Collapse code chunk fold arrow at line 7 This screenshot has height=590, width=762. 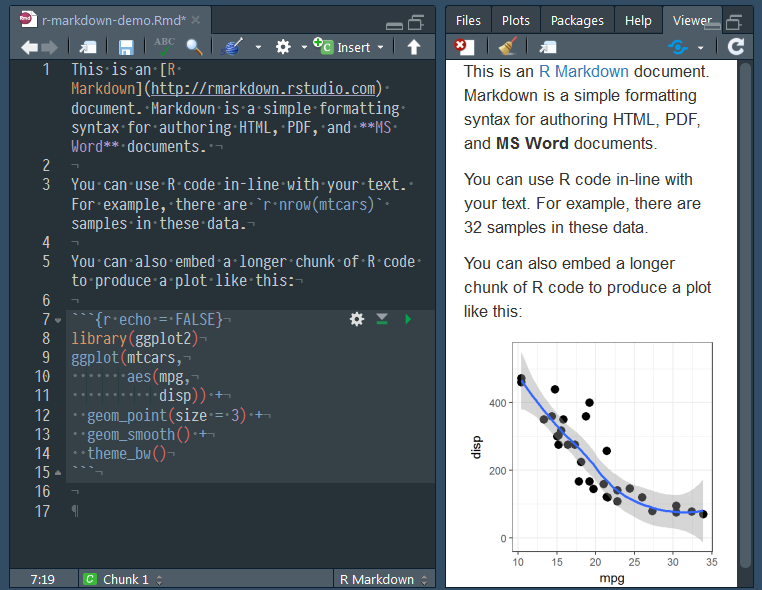(57, 320)
